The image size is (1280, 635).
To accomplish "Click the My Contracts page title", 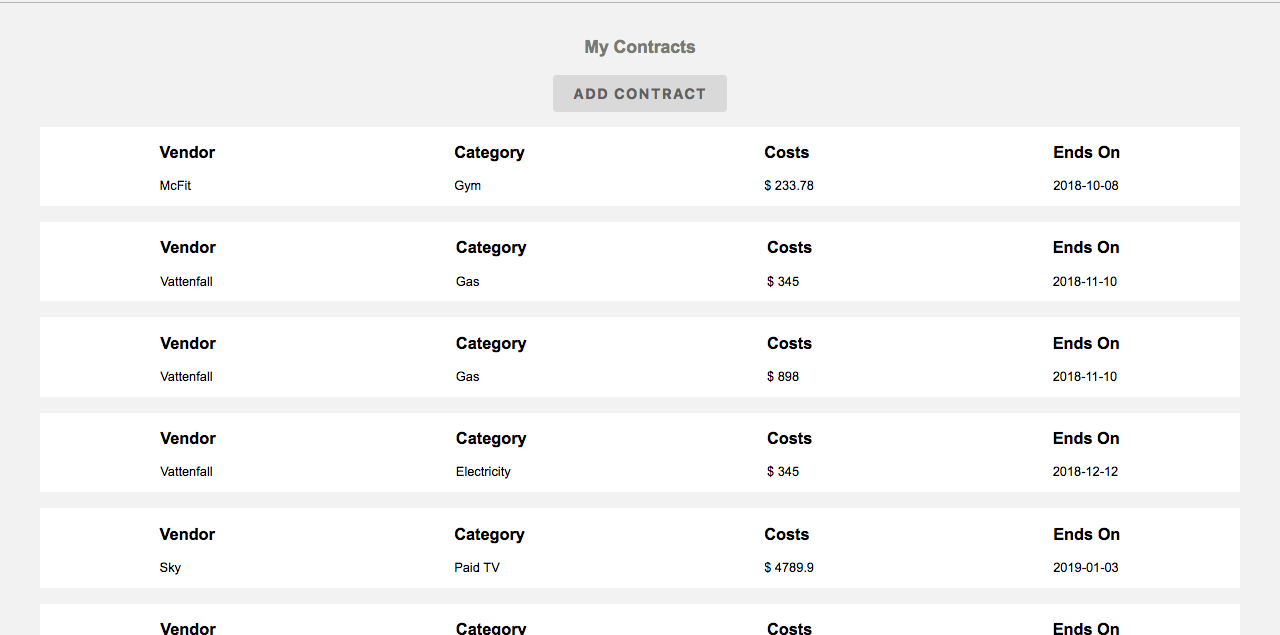I will point(639,46).
